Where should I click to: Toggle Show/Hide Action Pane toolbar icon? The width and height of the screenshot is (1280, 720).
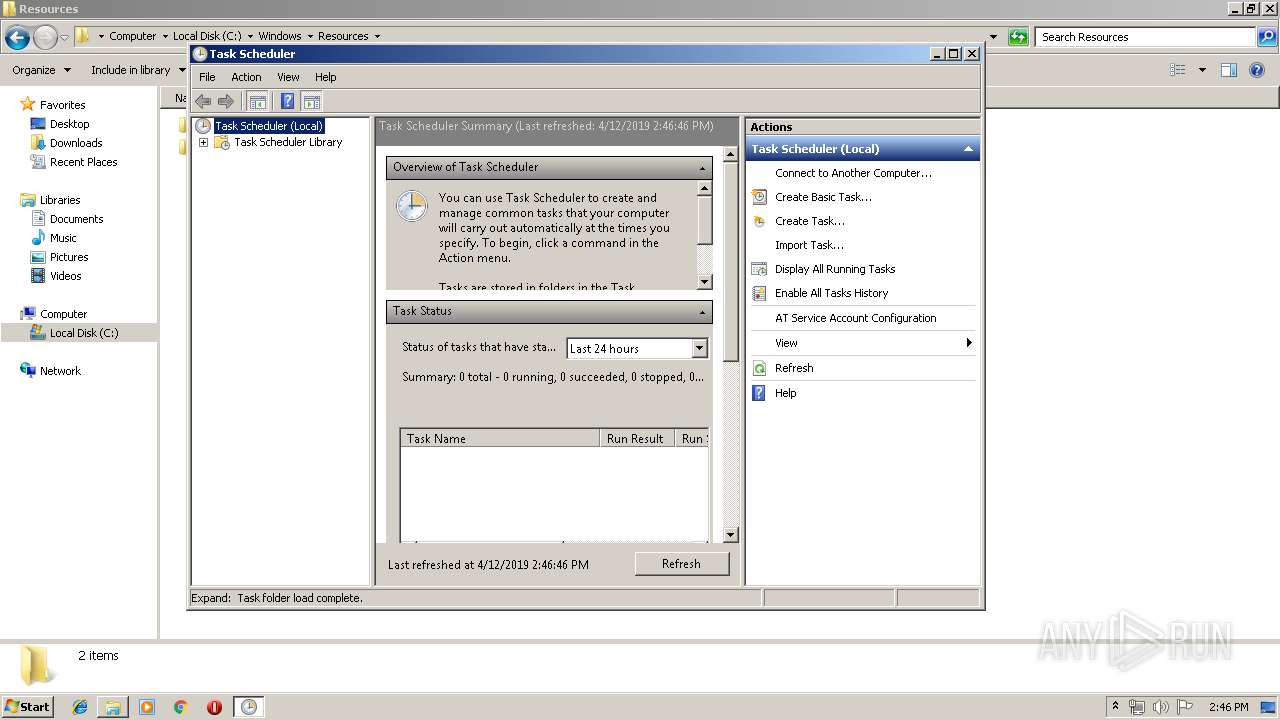click(312, 101)
